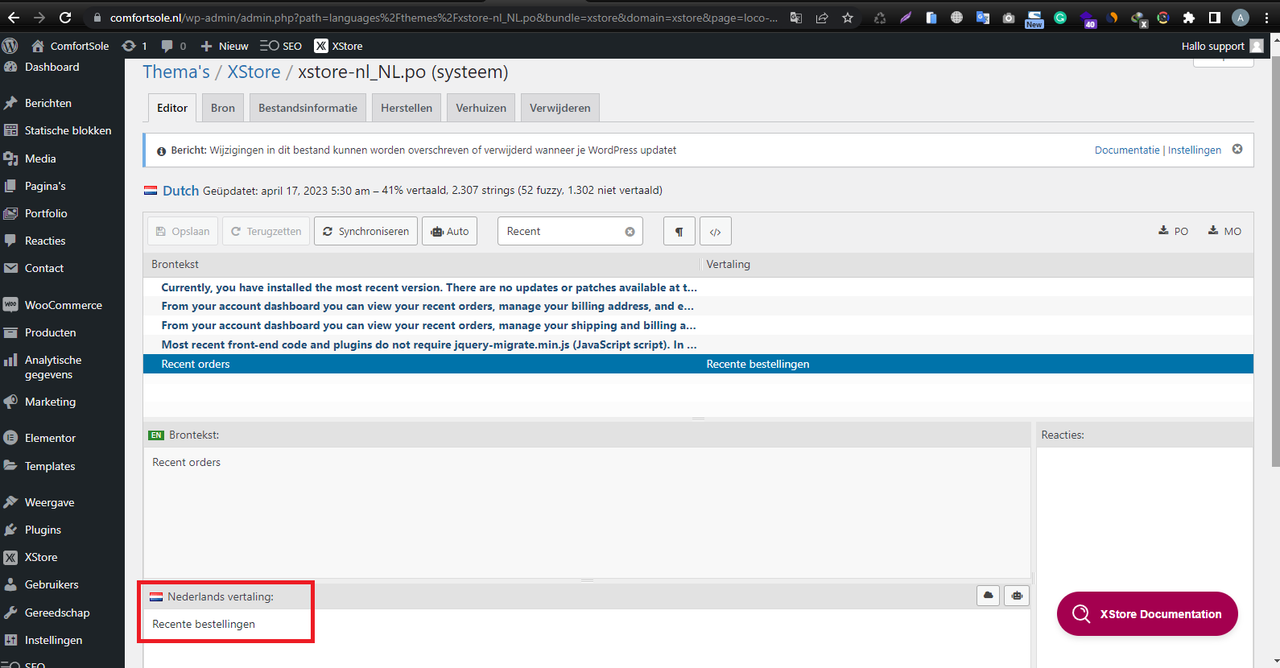The width and height of the screenshot is (1280, 668).
Task: Open the Documentatie link in the notice
Action: (x=1127, y=150)
